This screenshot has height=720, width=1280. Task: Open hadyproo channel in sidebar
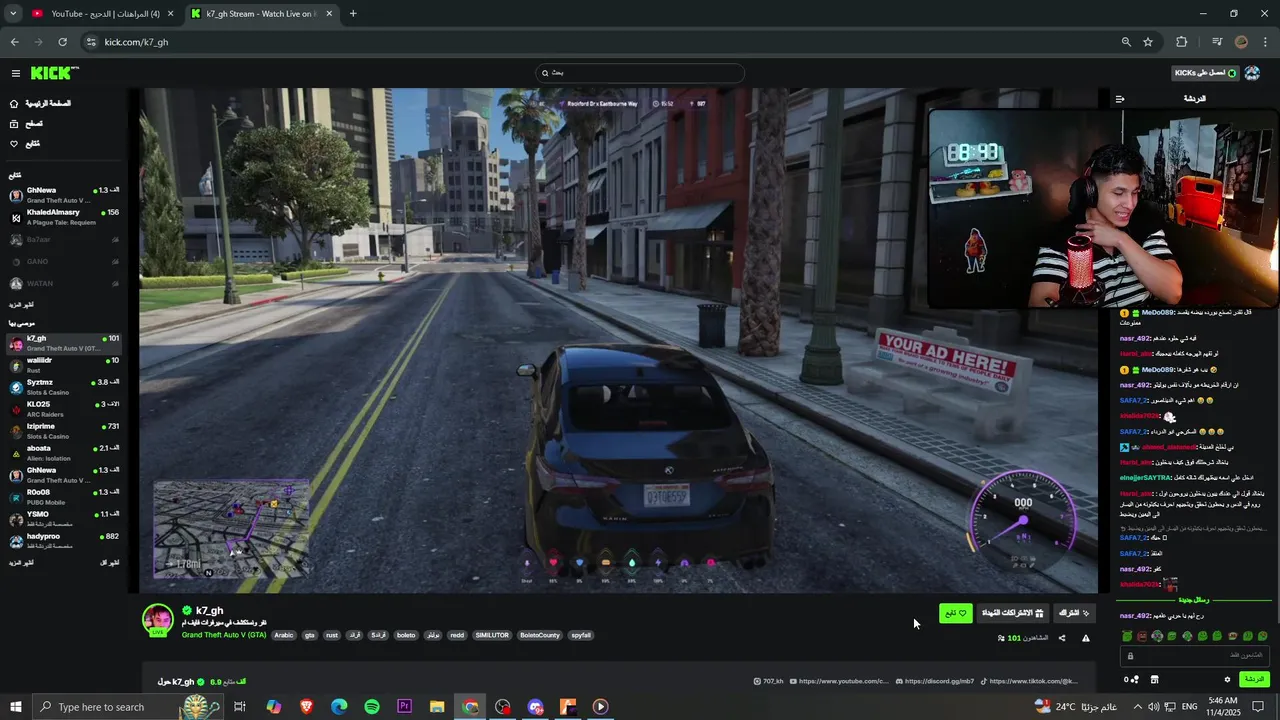pos(64,540)
